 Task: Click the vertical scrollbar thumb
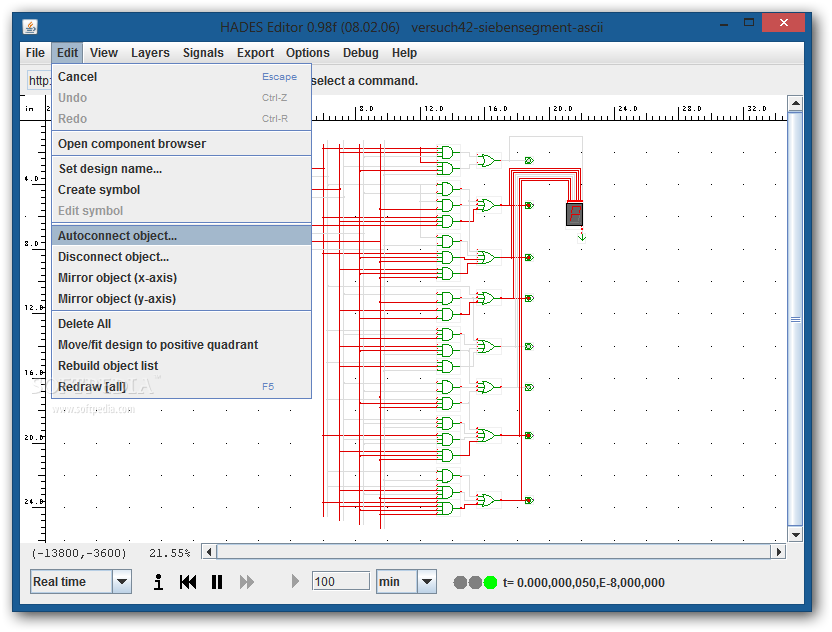[795, 319]
